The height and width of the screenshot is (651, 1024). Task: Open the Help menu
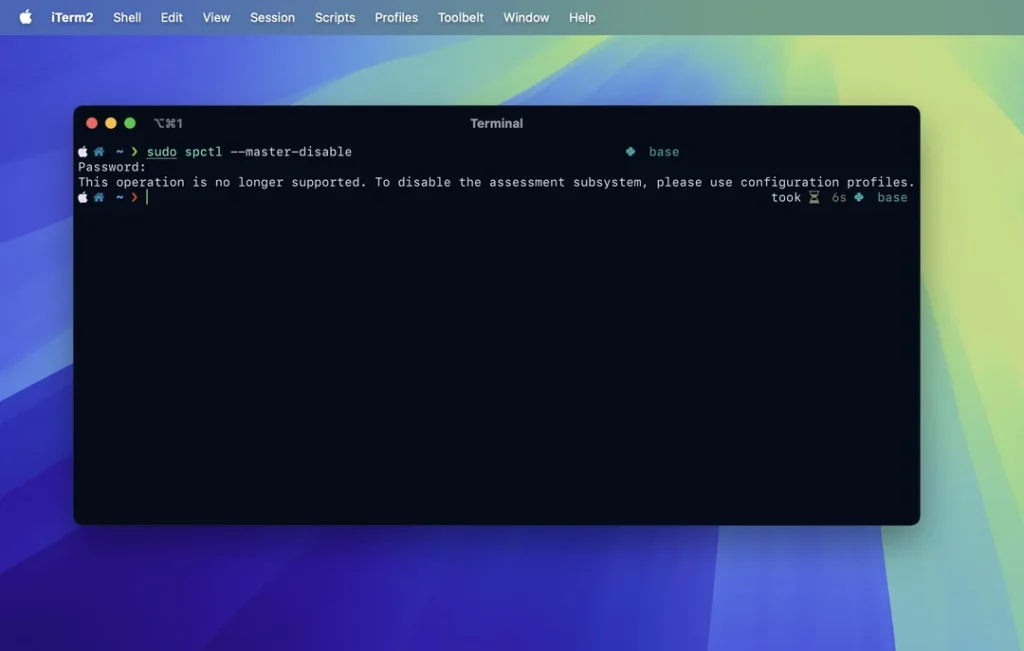582,18
